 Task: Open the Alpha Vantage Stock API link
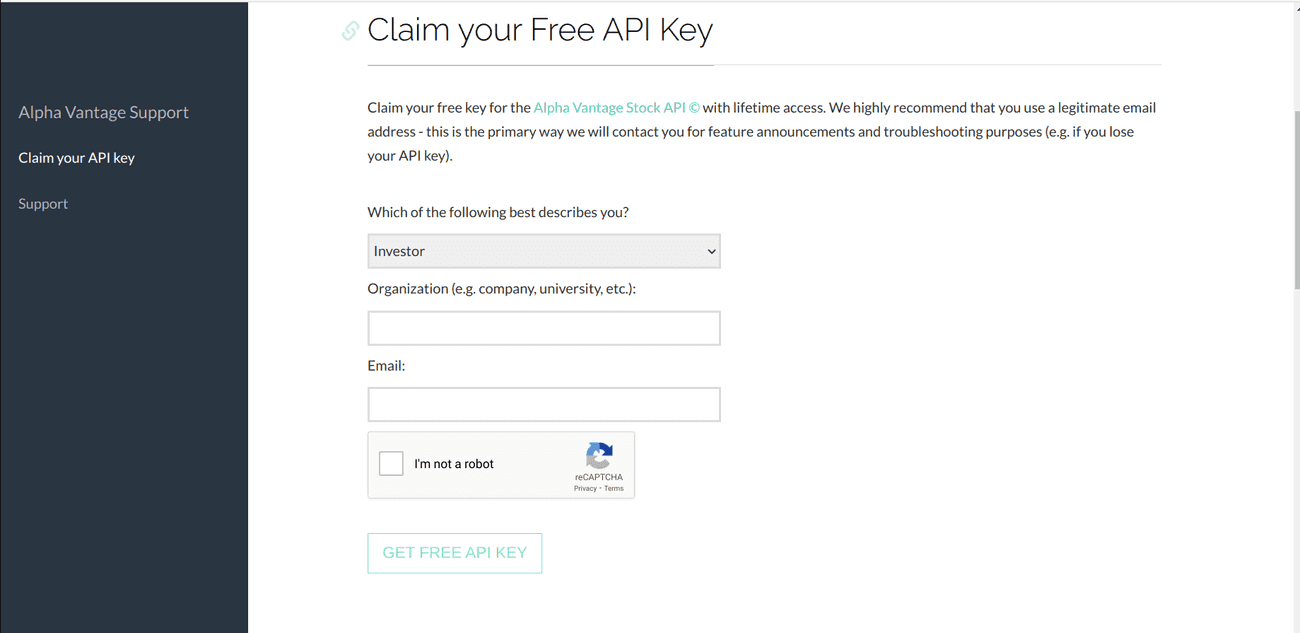pyautogui.click(x=610, y=107)
